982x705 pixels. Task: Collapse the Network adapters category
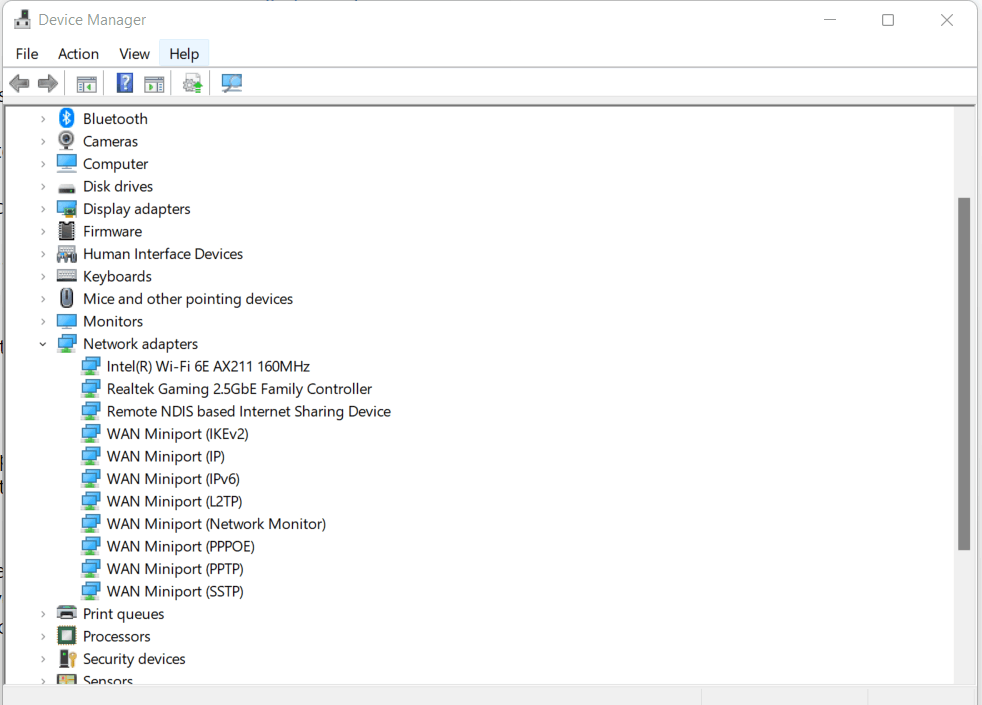[x=43, y=344]
